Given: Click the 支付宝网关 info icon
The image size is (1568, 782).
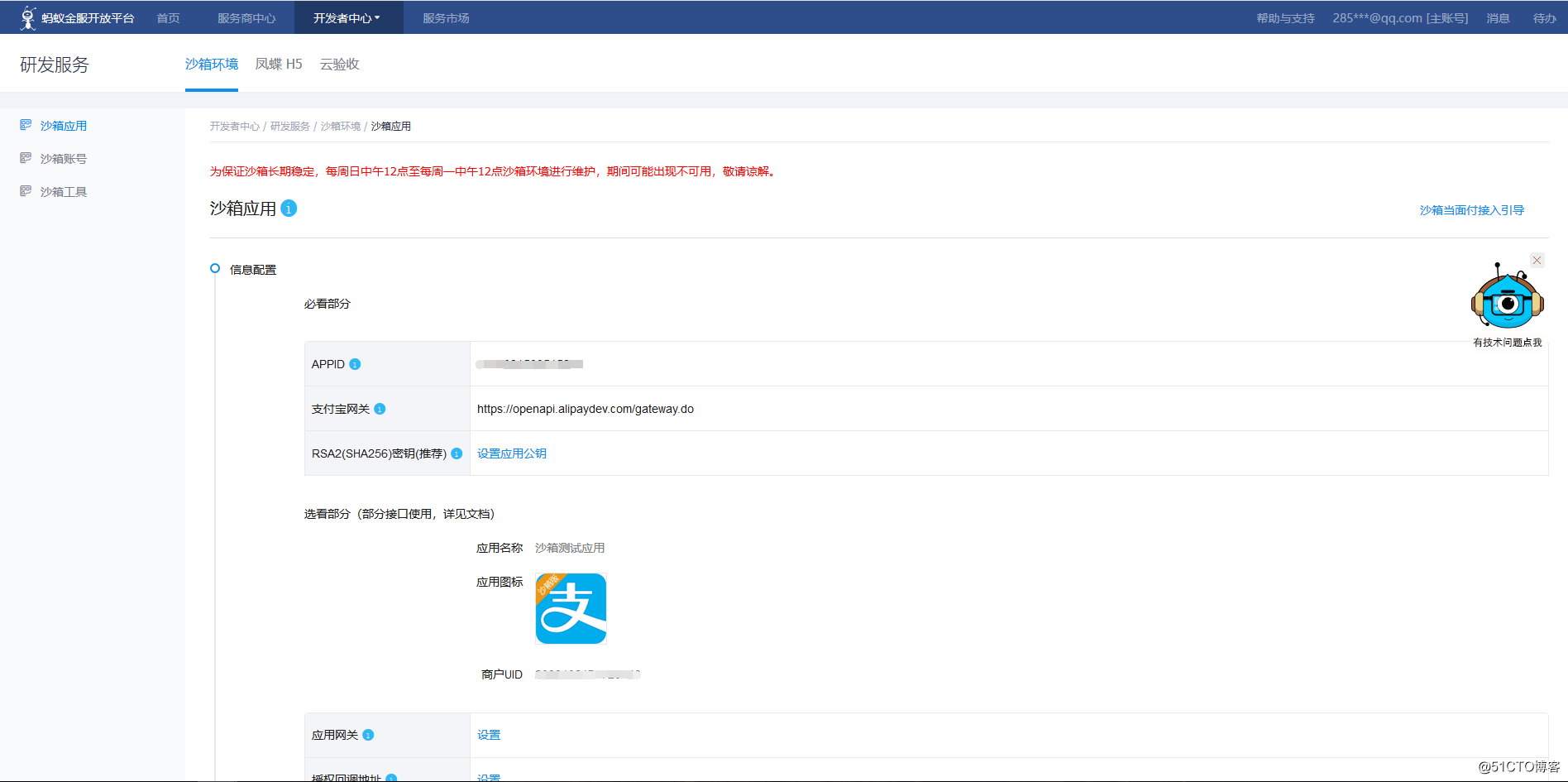Looking at the screenshot, I should [380, 409].
